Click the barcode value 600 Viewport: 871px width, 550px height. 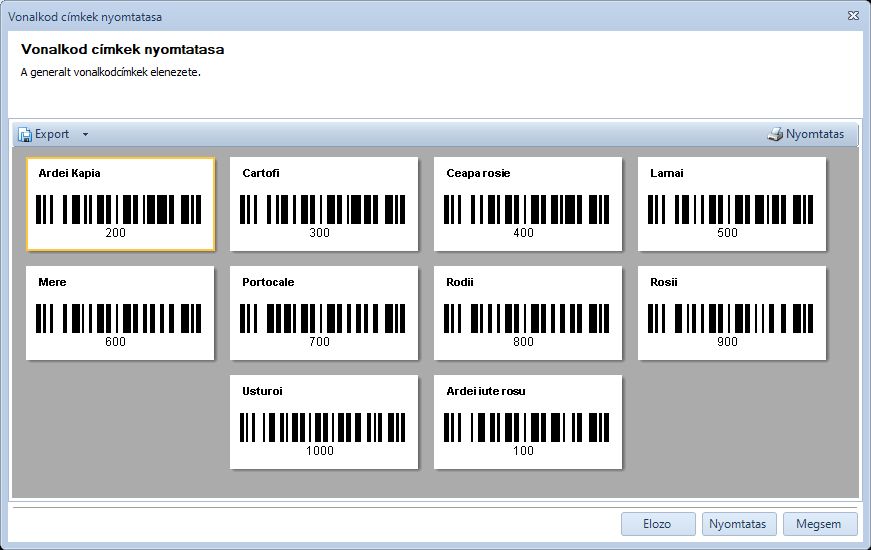tap(116, 342)
